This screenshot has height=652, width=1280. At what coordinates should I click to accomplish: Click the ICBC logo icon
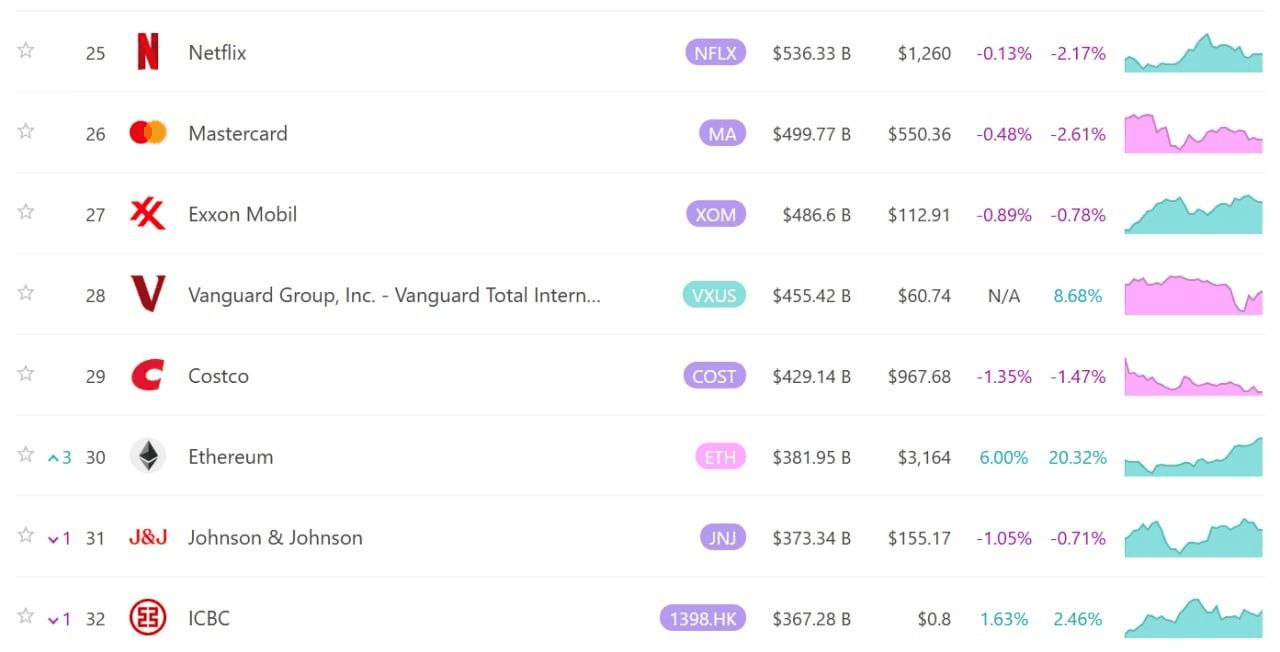147,617
